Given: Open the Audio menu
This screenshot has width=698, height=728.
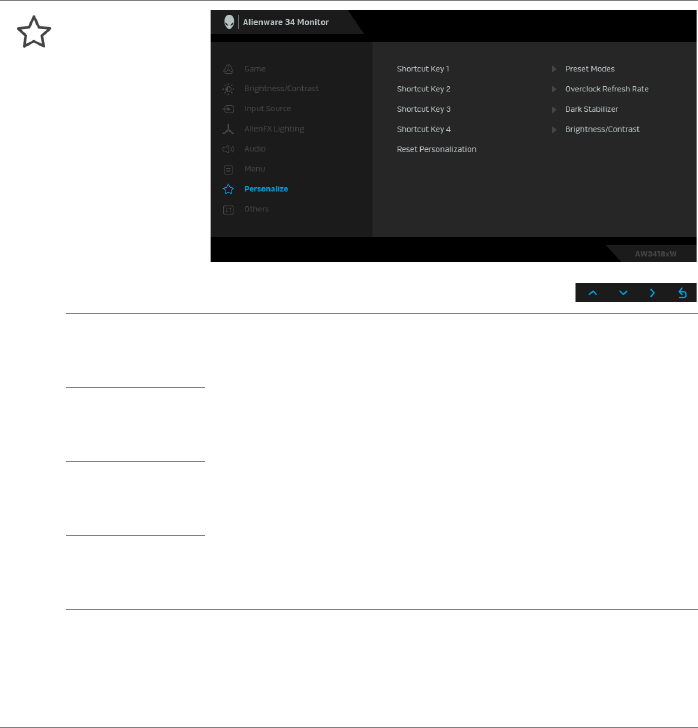Looking at the screenshot, I should [255, 149].
